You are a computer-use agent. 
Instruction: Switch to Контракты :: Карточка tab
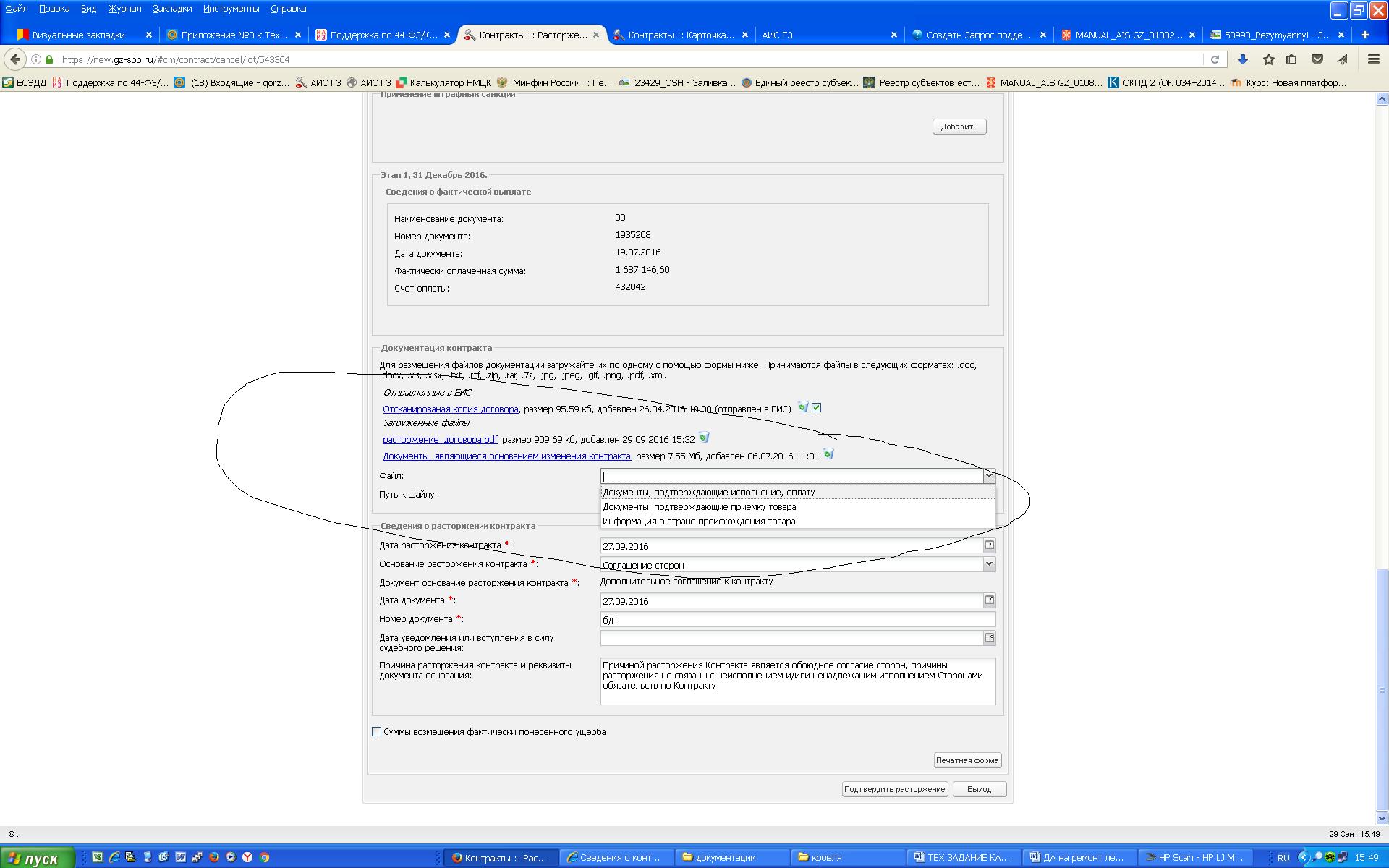(681, 35)
